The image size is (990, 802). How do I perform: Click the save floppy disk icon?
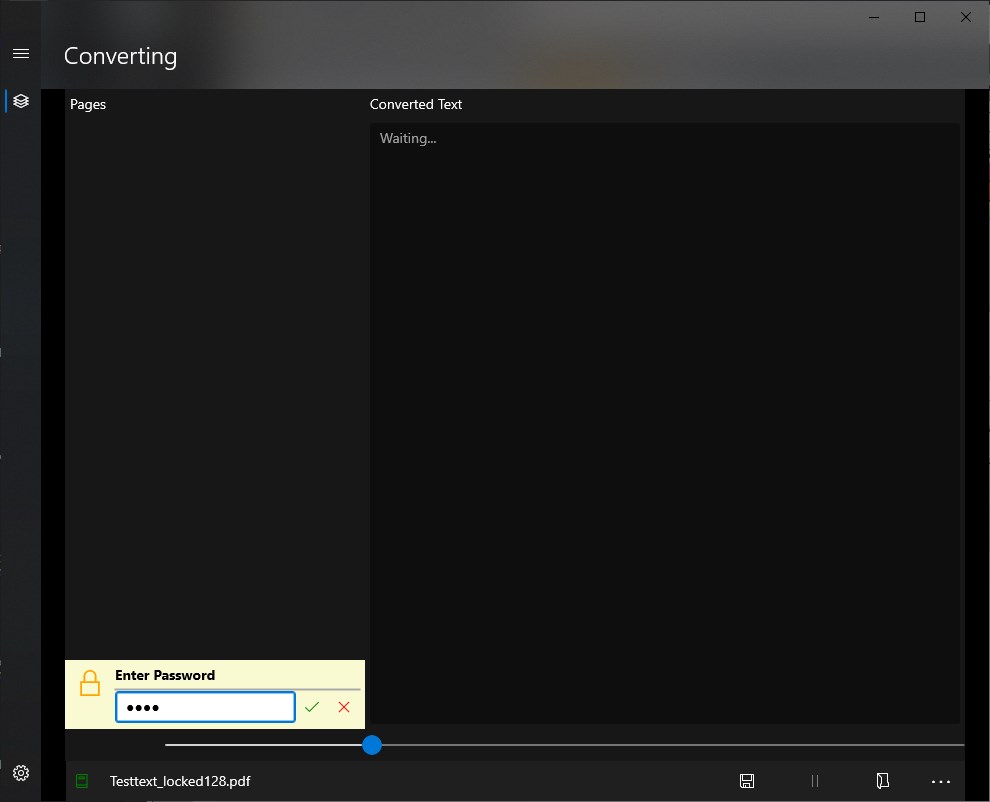pos(747,781)
